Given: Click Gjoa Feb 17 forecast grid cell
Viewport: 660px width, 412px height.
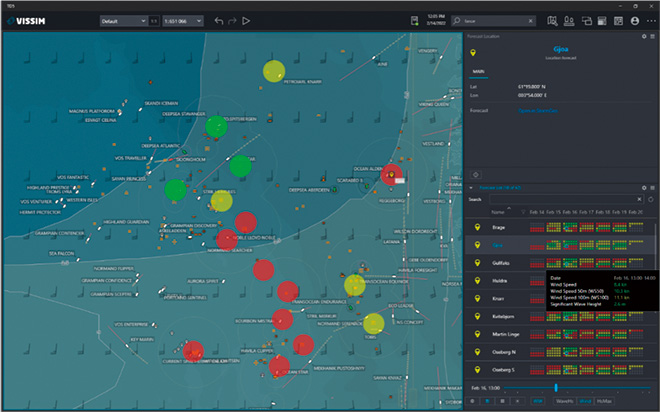Looking at the screenshot, I should click(586, 245).
